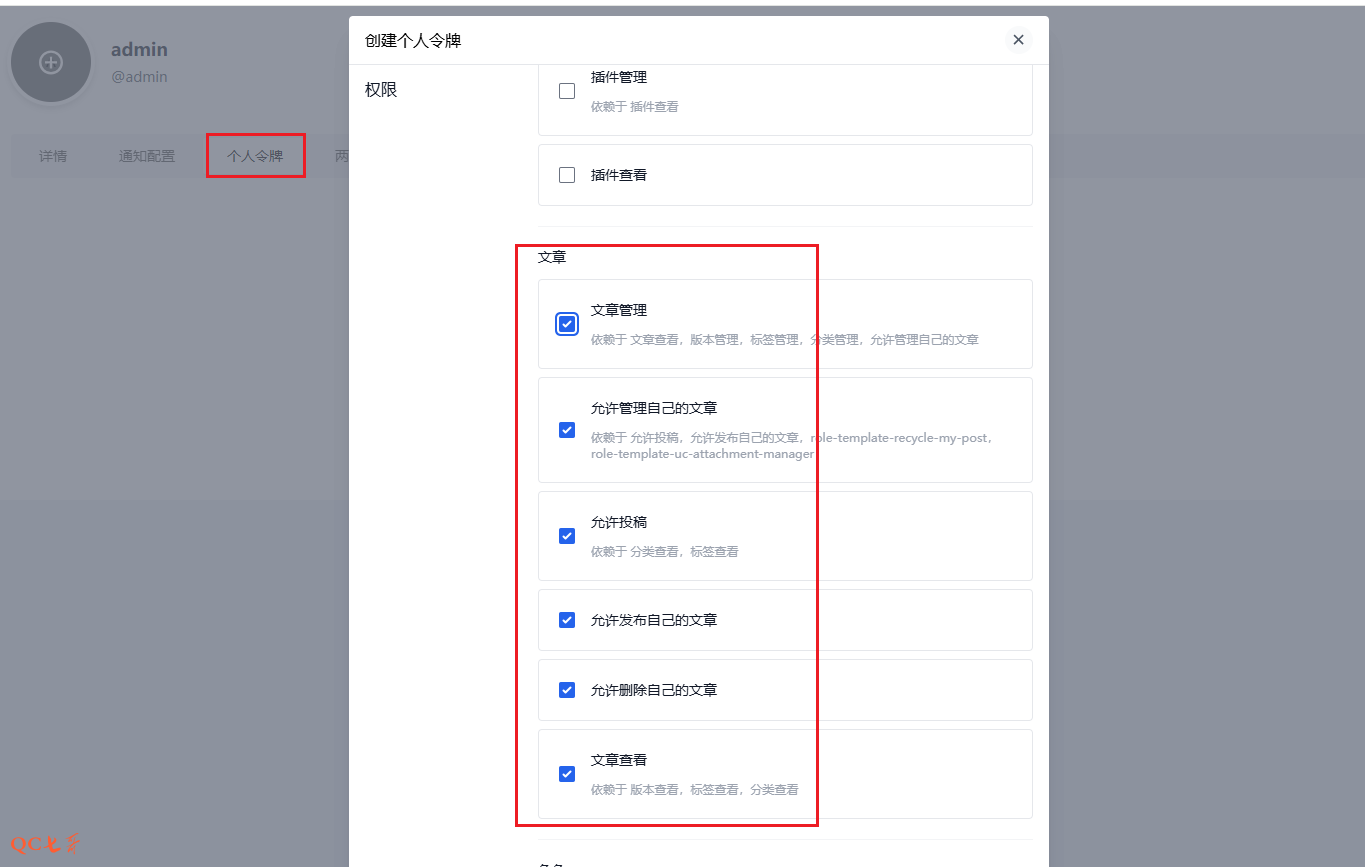Open the partially hidden tab after 个人令牌
This screenshot has height=867, width=1365.
pyautogui.click(x=340, y=156)
